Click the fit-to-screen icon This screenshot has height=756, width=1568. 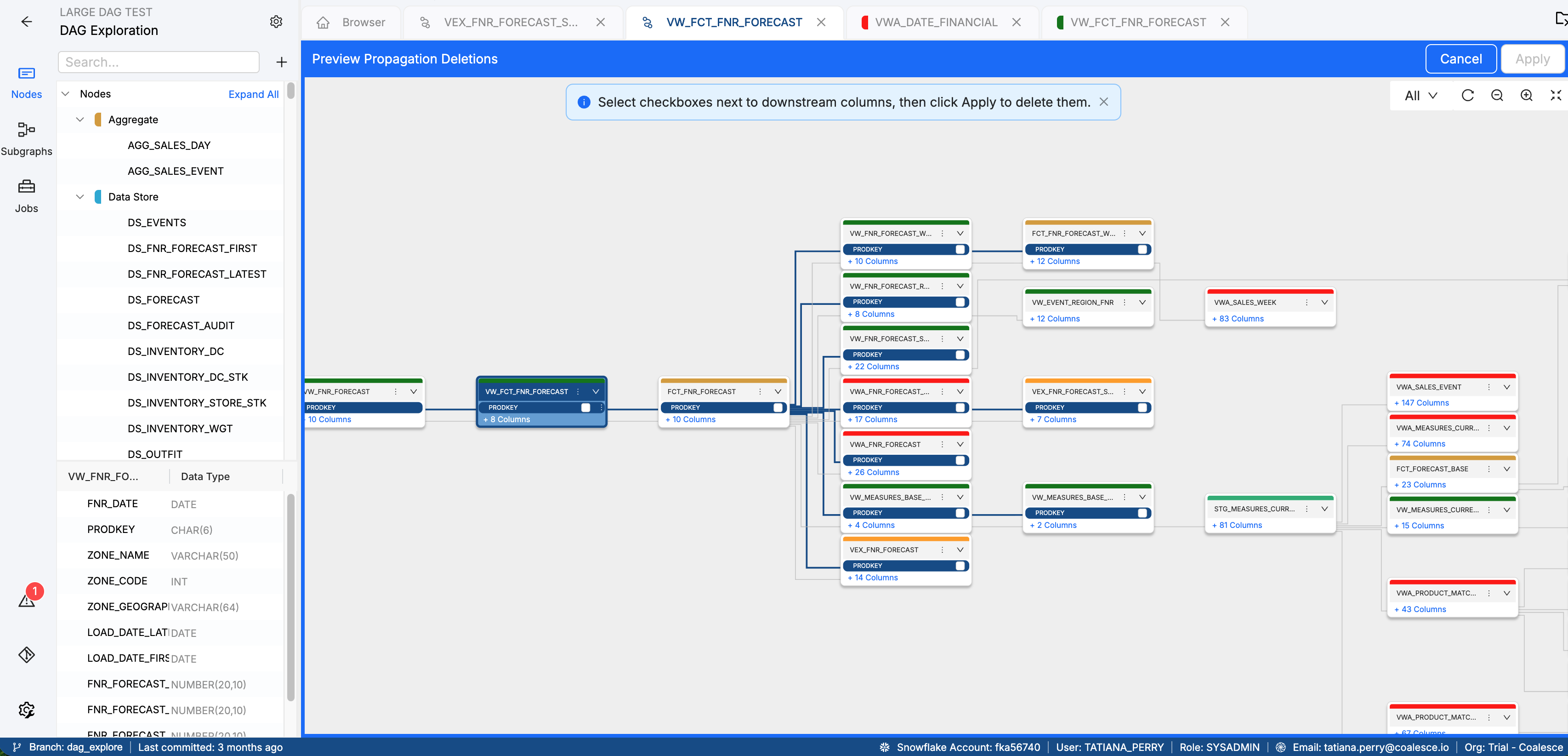point(1556,95)
